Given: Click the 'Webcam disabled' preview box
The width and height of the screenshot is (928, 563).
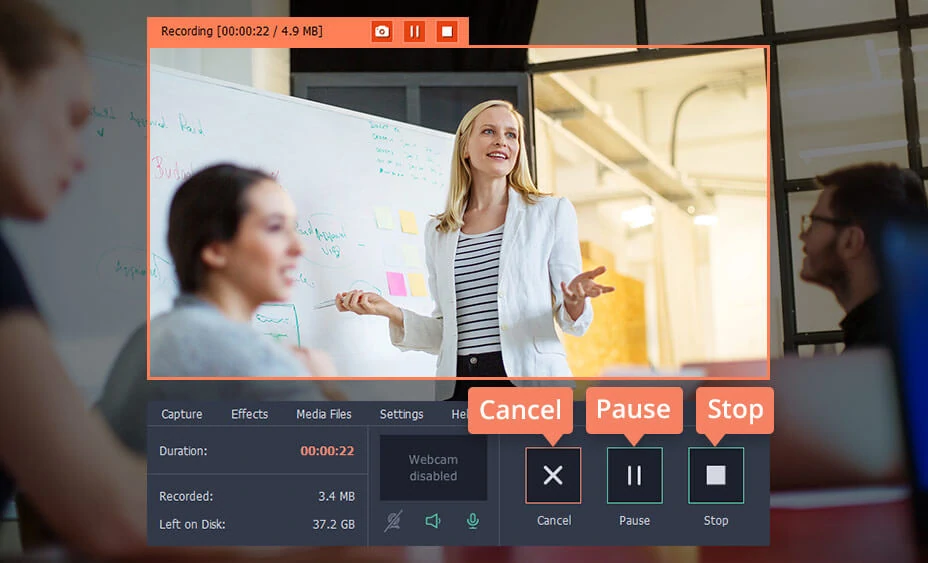Looking at the screenshot, I should pos(433,468).
